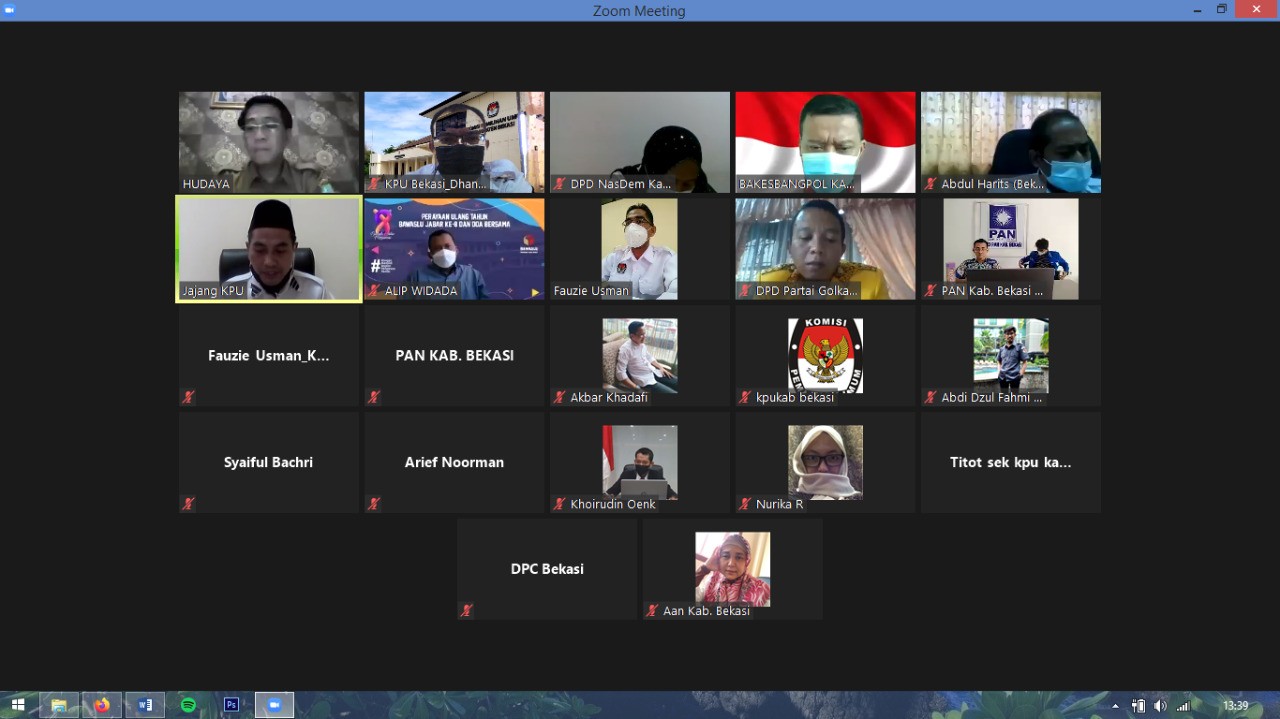Click the muted mic icon on Syaiful Bachri

click(188, 504)
